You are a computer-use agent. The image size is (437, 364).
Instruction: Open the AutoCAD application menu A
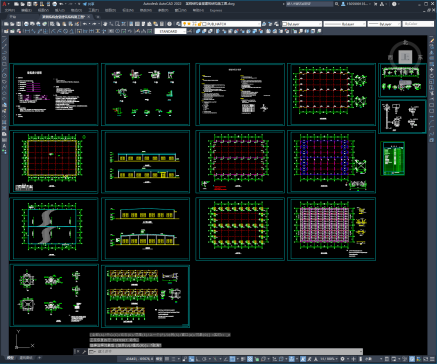pyautogui.click(x=4, y=4)
